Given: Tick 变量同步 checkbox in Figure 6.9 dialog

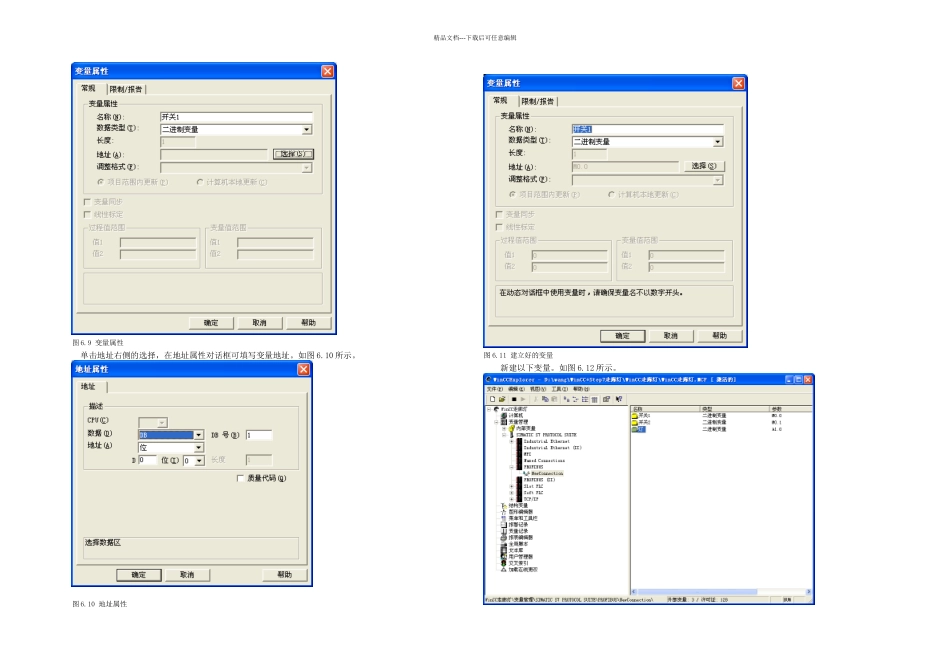Looking at the screenshot, I should coord(87,201).
